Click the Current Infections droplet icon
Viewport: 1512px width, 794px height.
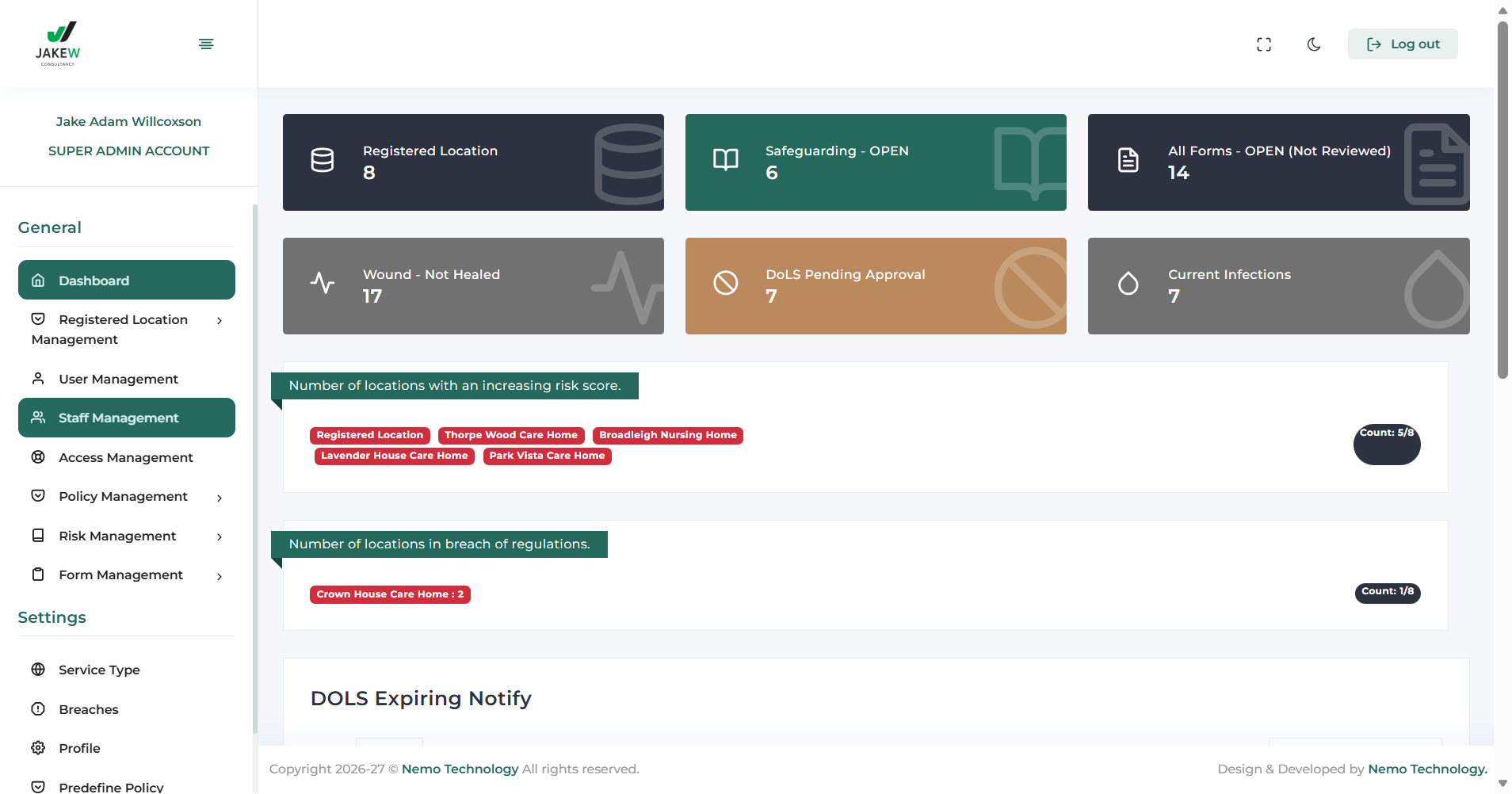[1128, 283]
